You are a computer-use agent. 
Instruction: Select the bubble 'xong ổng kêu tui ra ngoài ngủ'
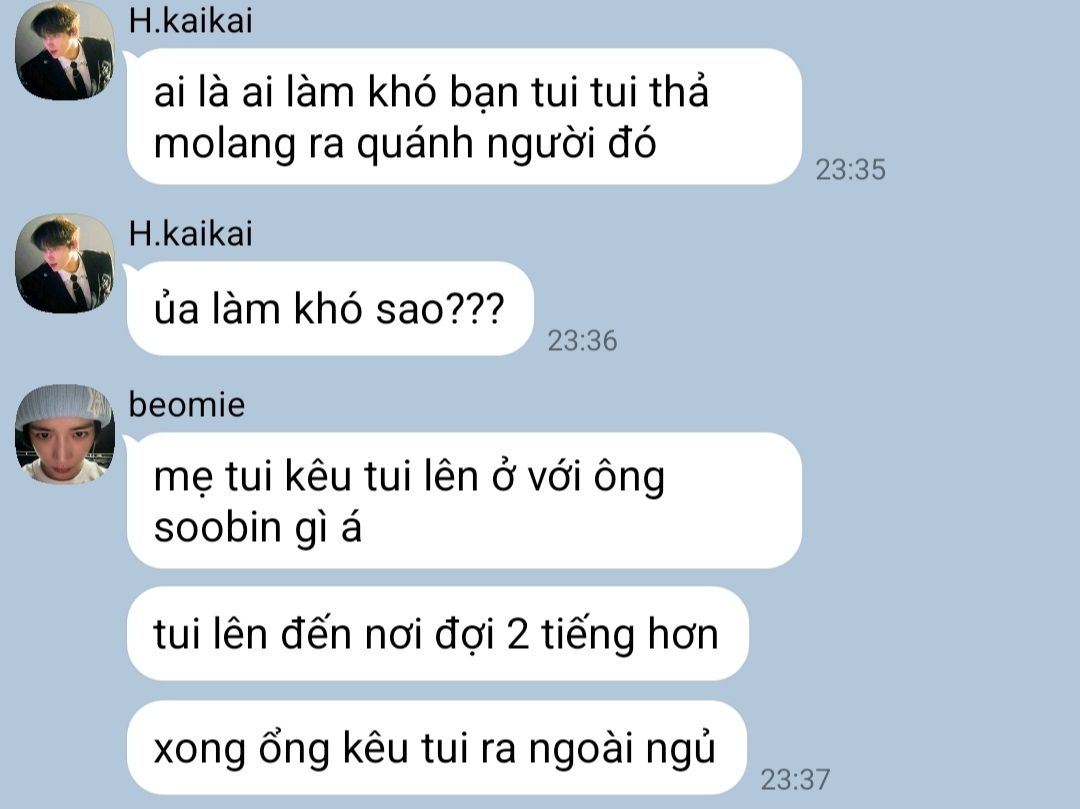(x=437, y=748)
